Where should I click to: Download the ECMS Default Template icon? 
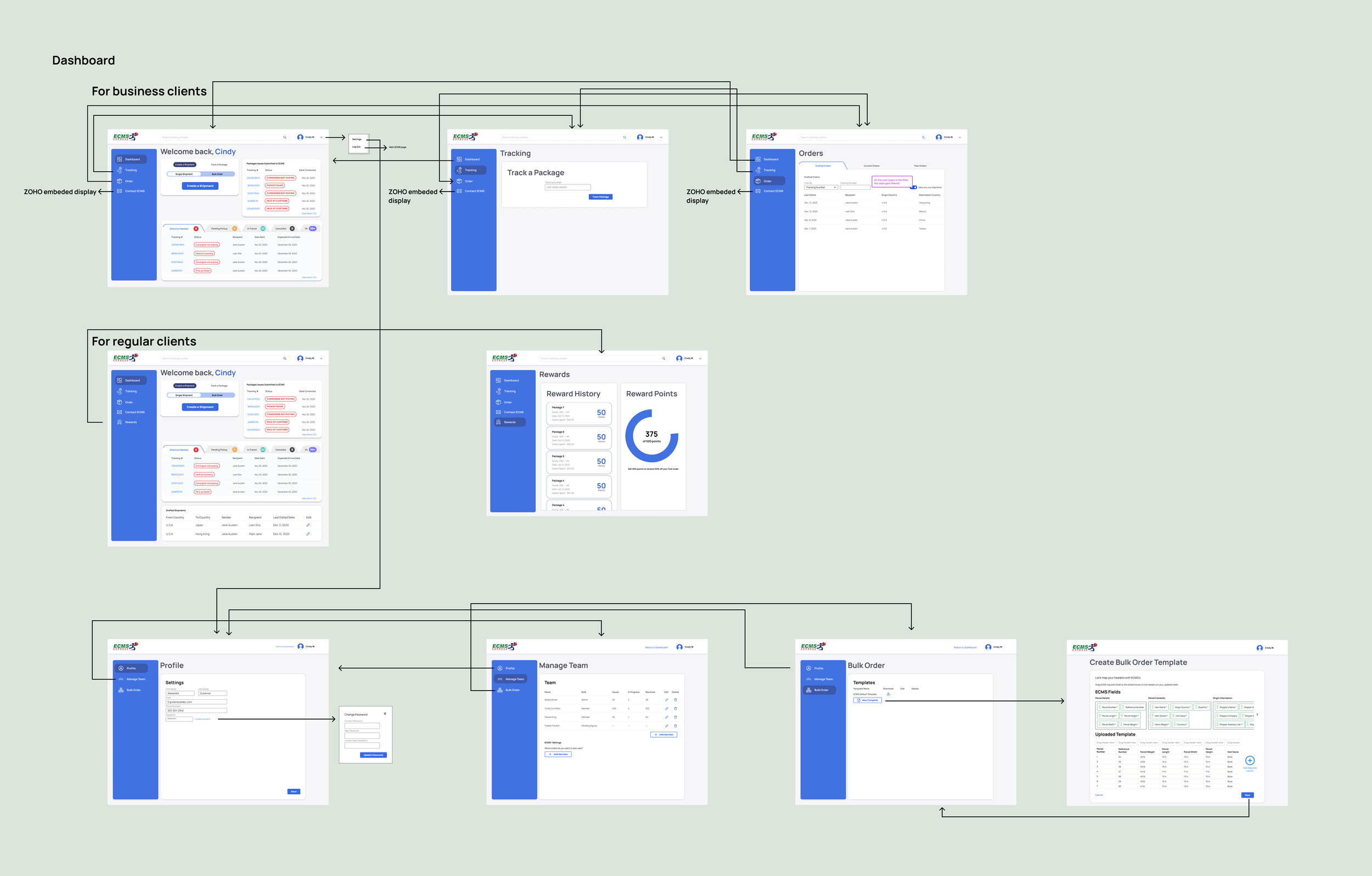tap(889, 694)
